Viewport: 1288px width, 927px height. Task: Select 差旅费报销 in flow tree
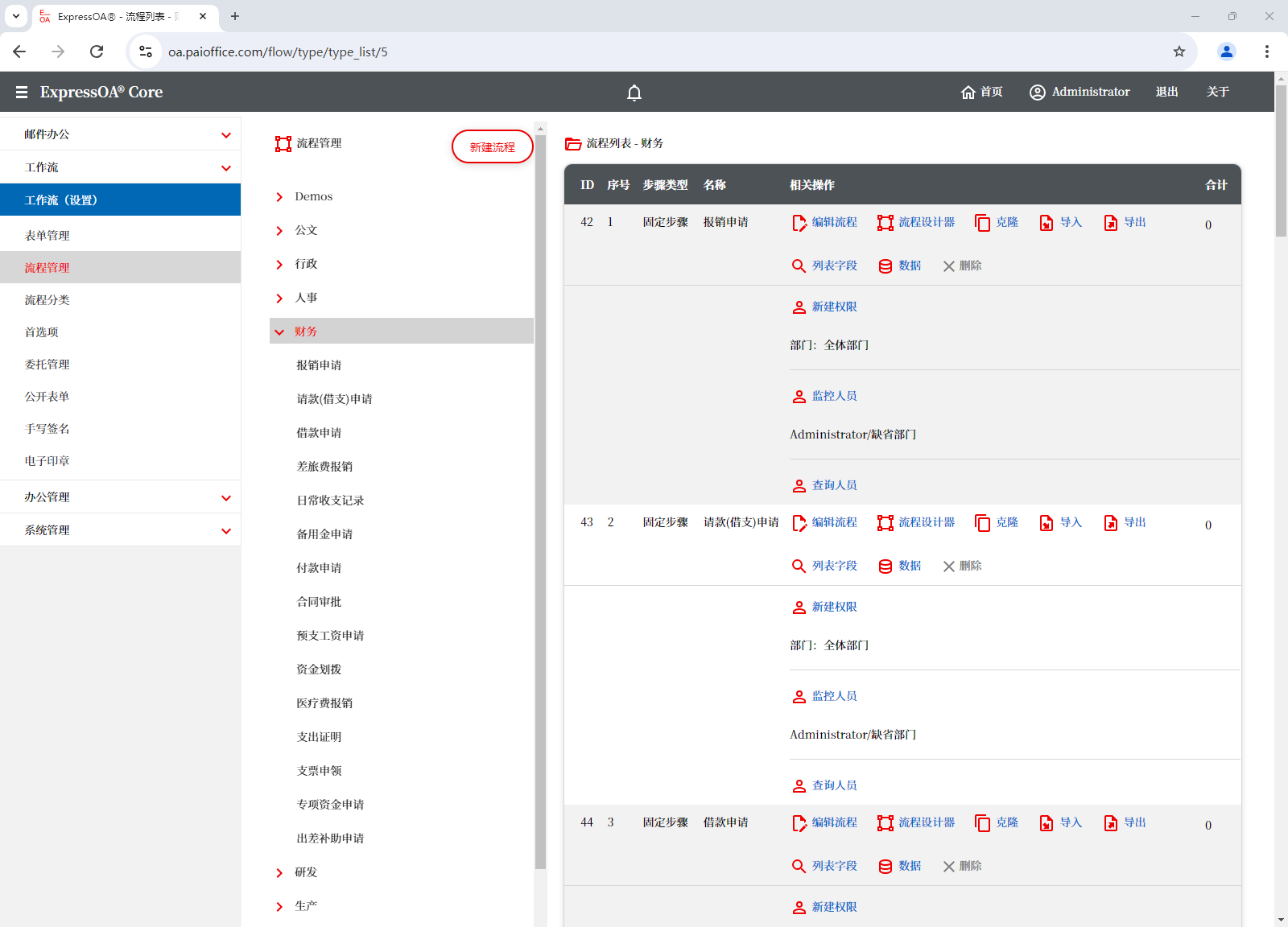click(x=324, y=467)
